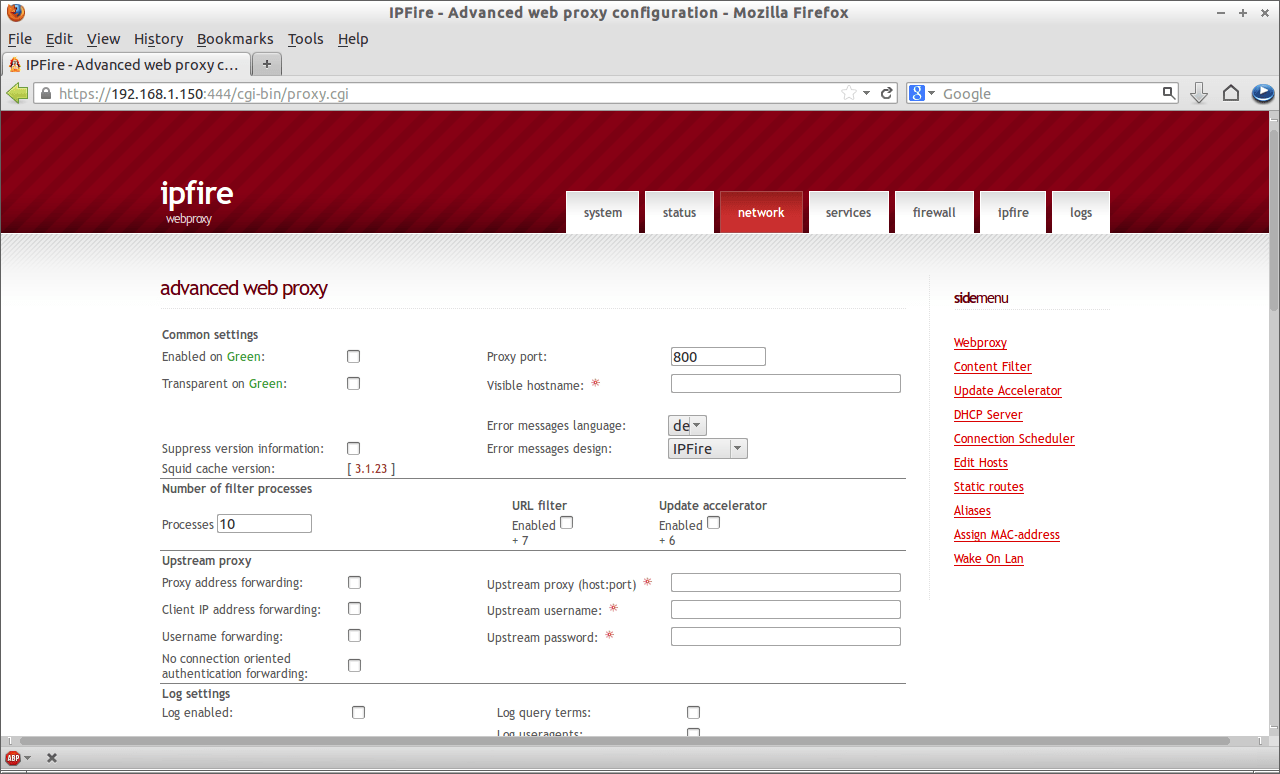The image size is (1280, 774).
Task: Reload the proxy configuration page
Action: click(887, 92)
